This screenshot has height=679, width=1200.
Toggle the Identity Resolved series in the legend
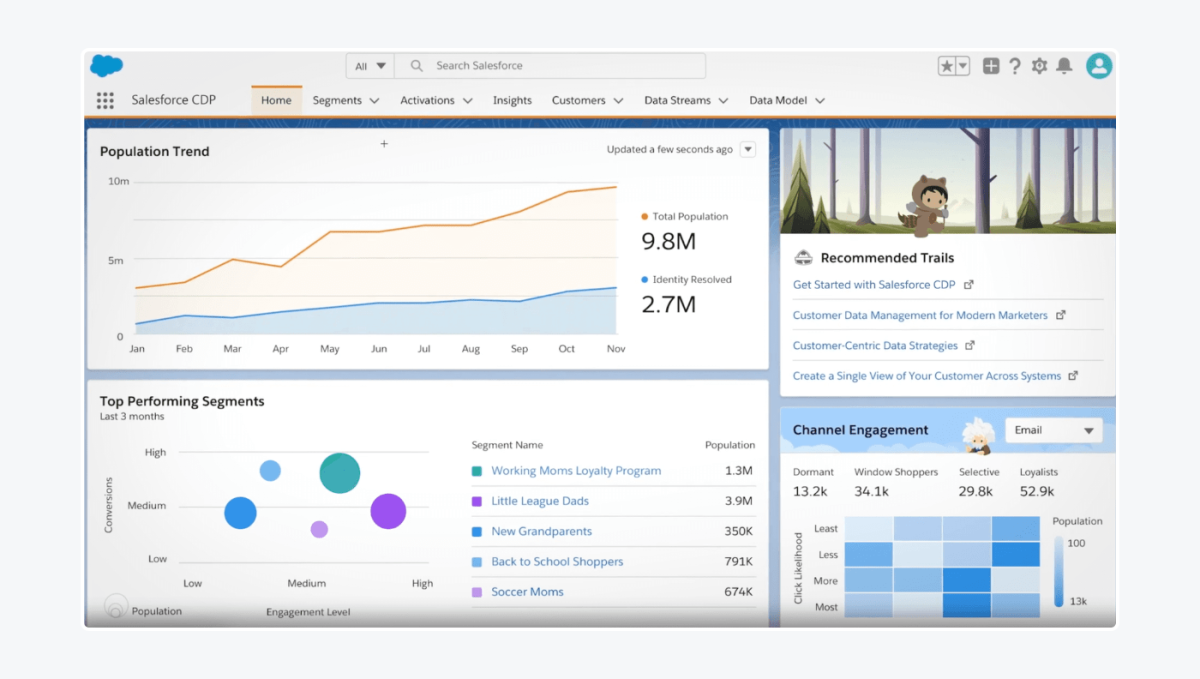coord(687,279)
